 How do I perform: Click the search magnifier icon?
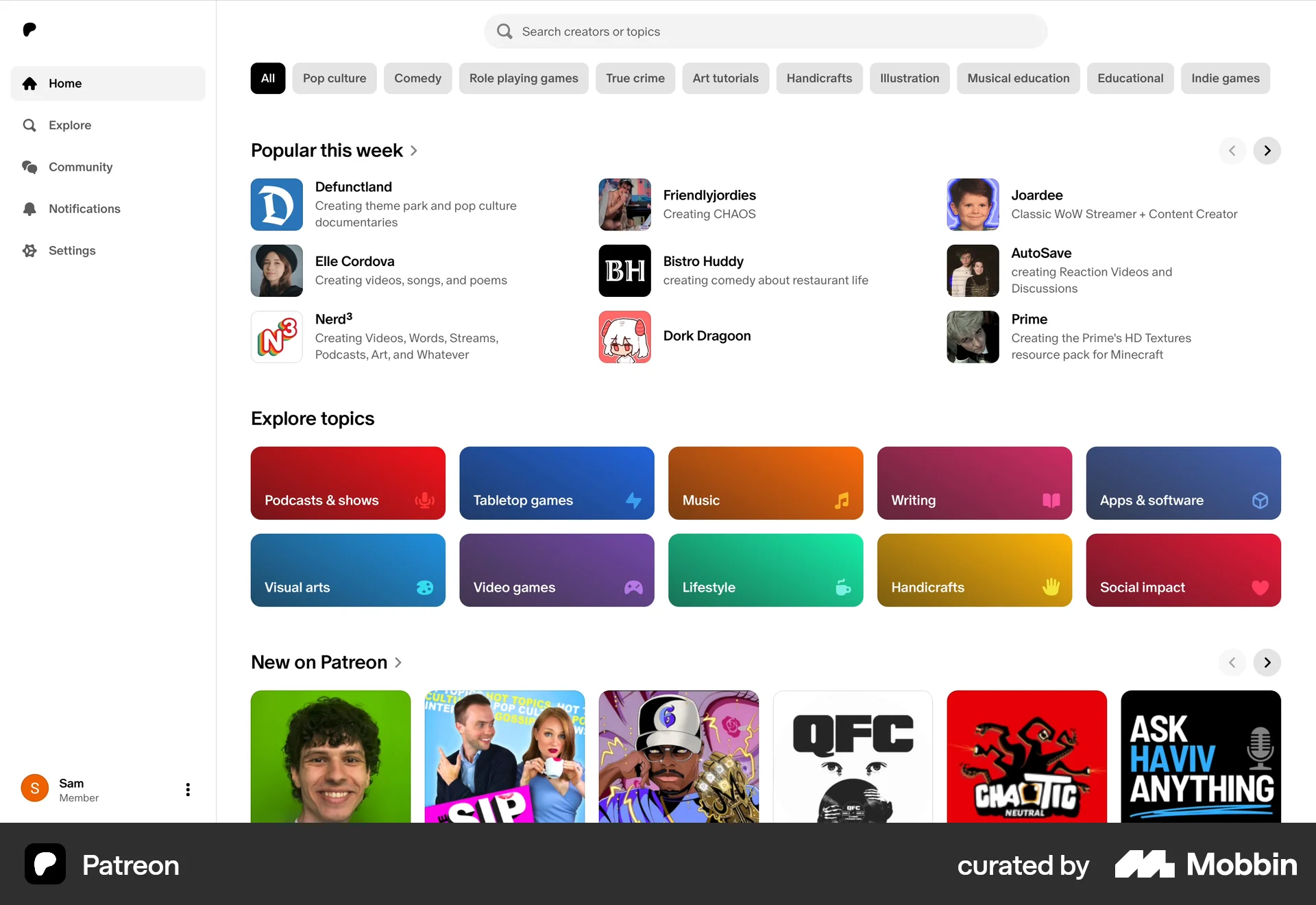pyautogui.click(x=504, y=31)
